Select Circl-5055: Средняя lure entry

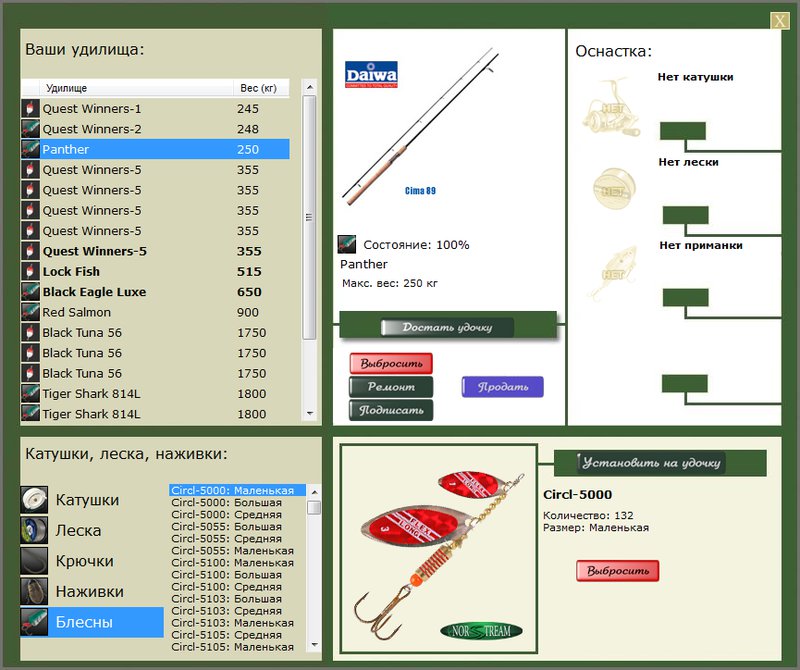pos(237,539)
